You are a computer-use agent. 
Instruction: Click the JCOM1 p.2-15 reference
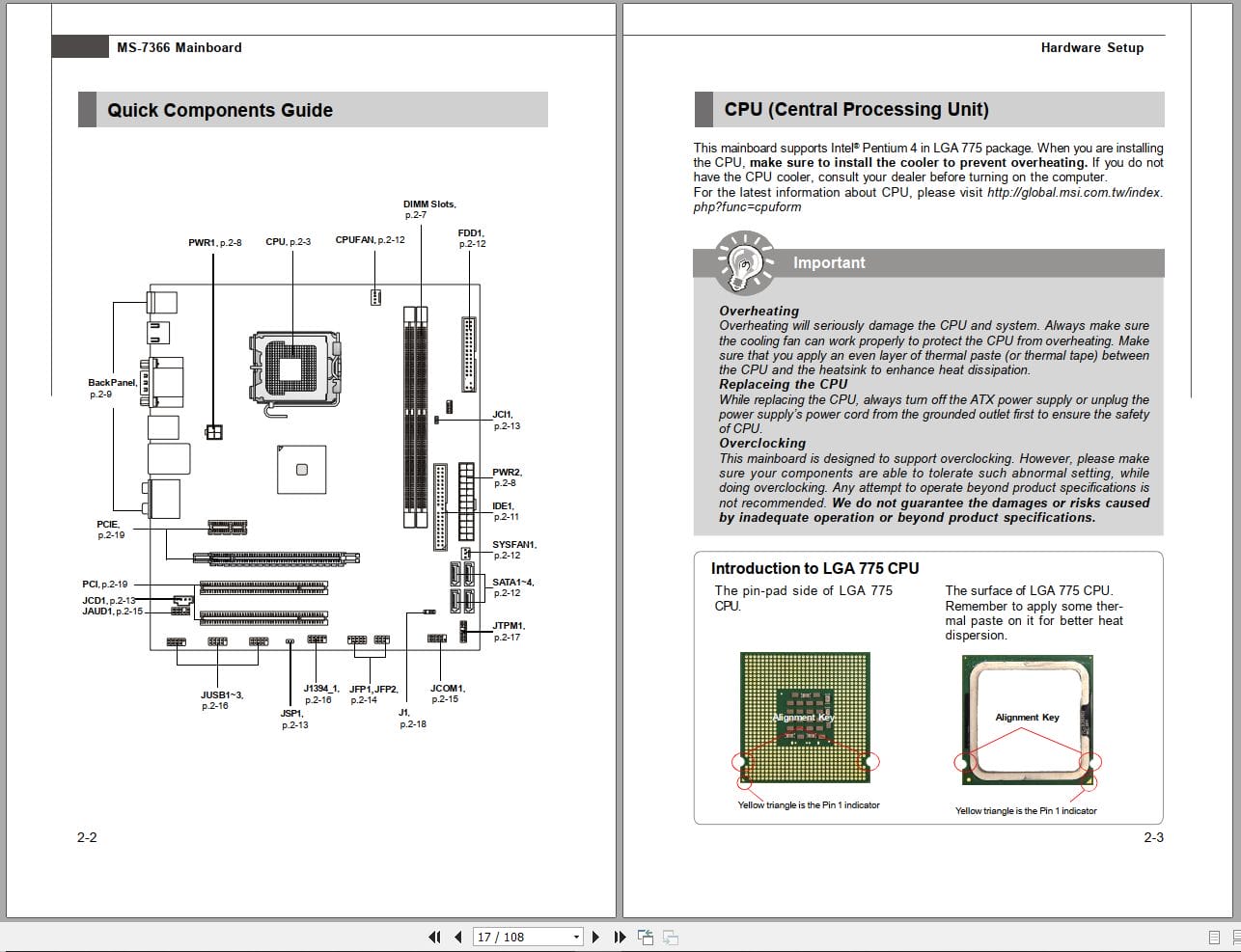tap(448, 693)
